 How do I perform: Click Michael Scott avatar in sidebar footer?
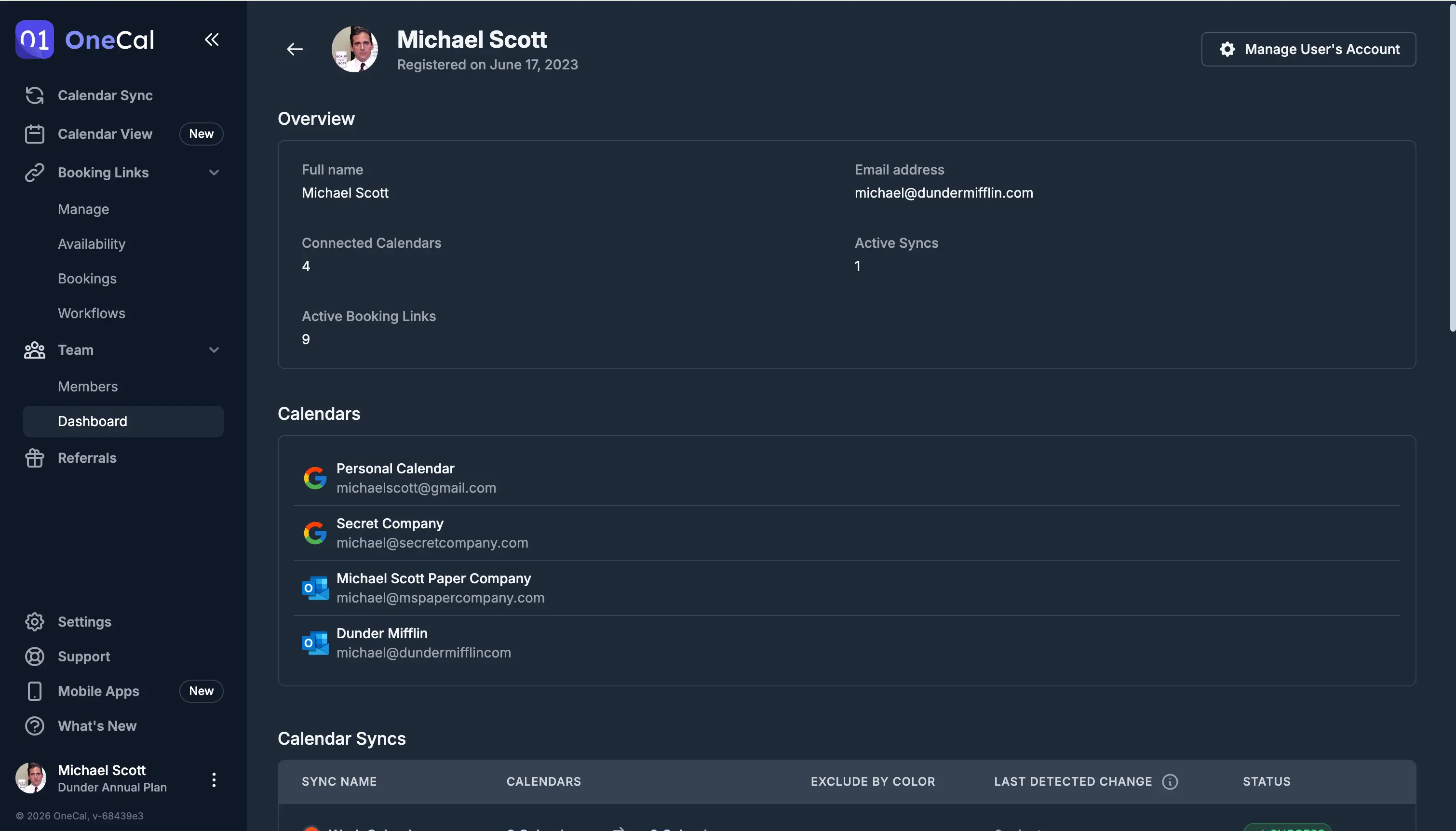(x=31, y=778)
